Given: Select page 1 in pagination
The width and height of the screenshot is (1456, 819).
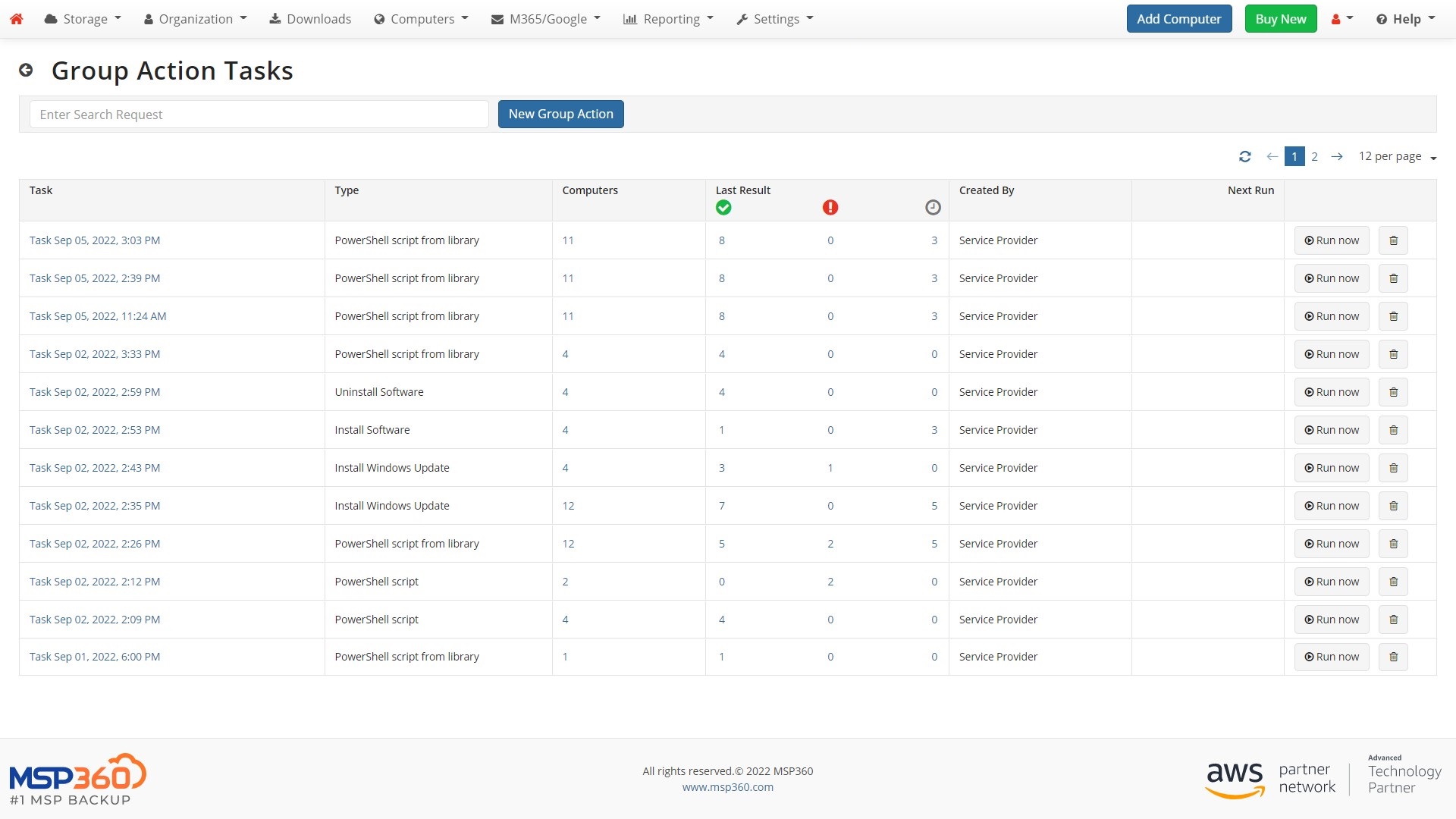Looking at the screenshot, I should [x=1294, y=156].
